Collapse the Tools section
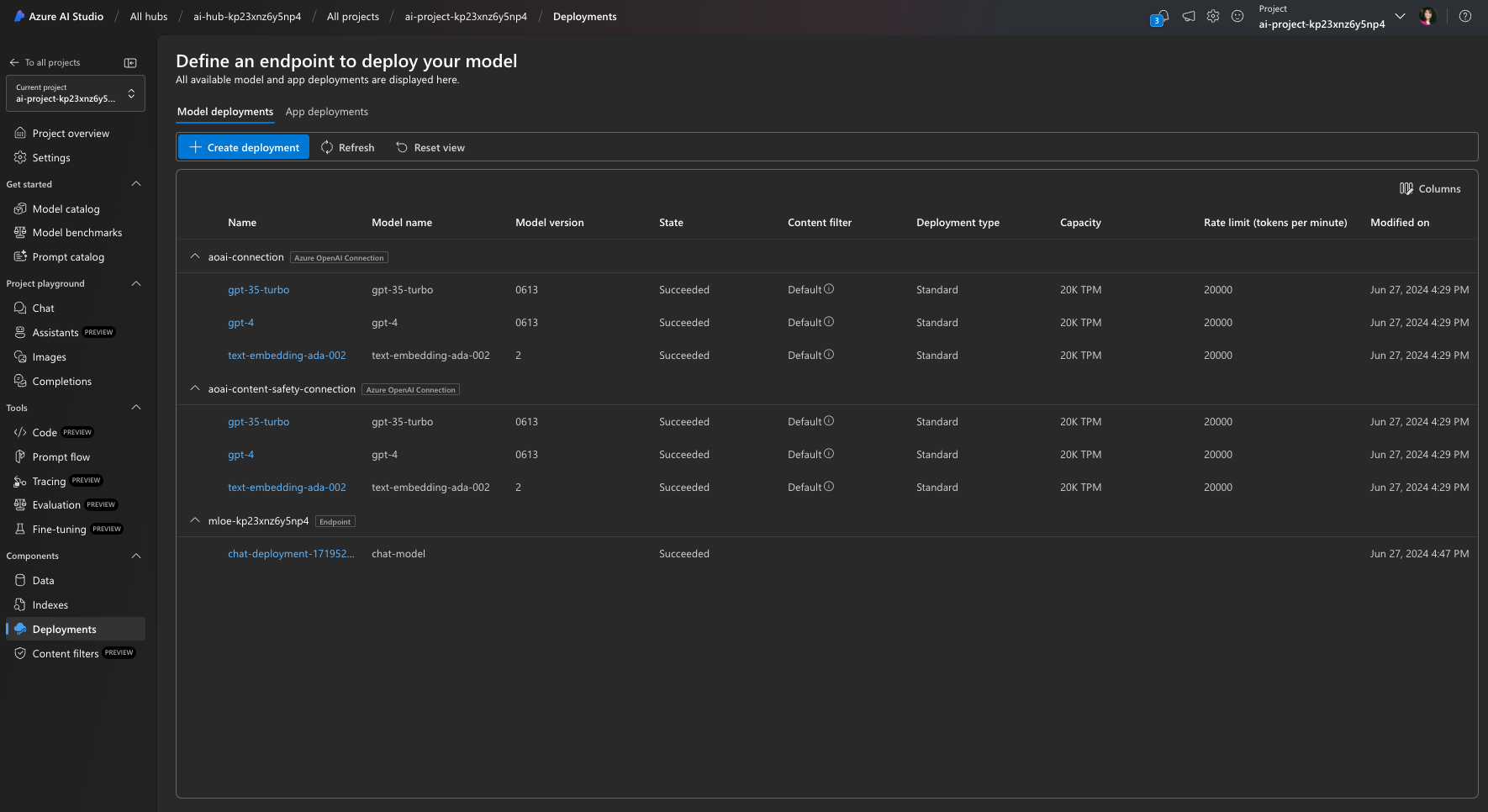 136,408
